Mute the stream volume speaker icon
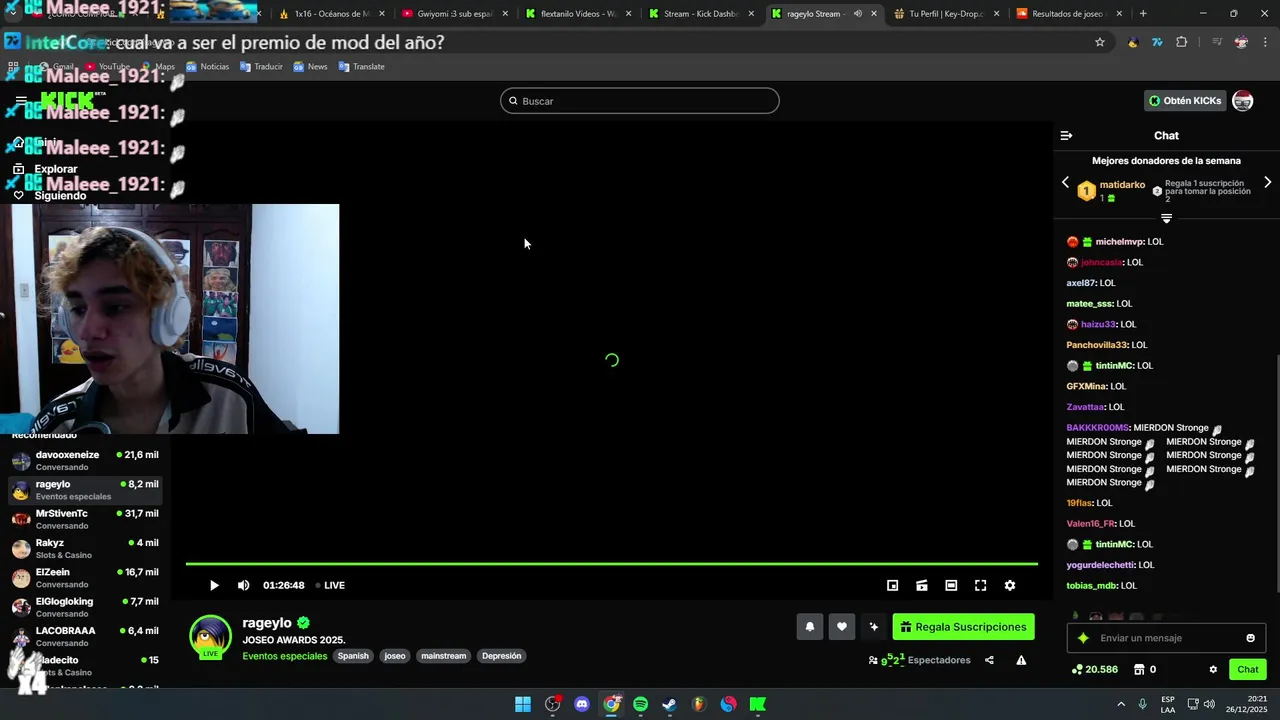Viewport: 1280px width, 720px height. pyautogui.click(x=243, y=586)
